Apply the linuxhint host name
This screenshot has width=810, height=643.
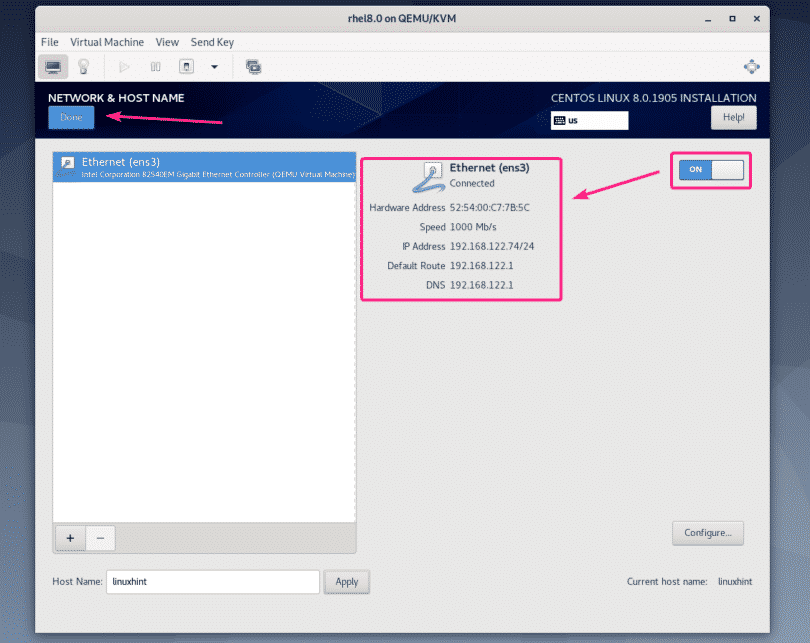[346, 581]
